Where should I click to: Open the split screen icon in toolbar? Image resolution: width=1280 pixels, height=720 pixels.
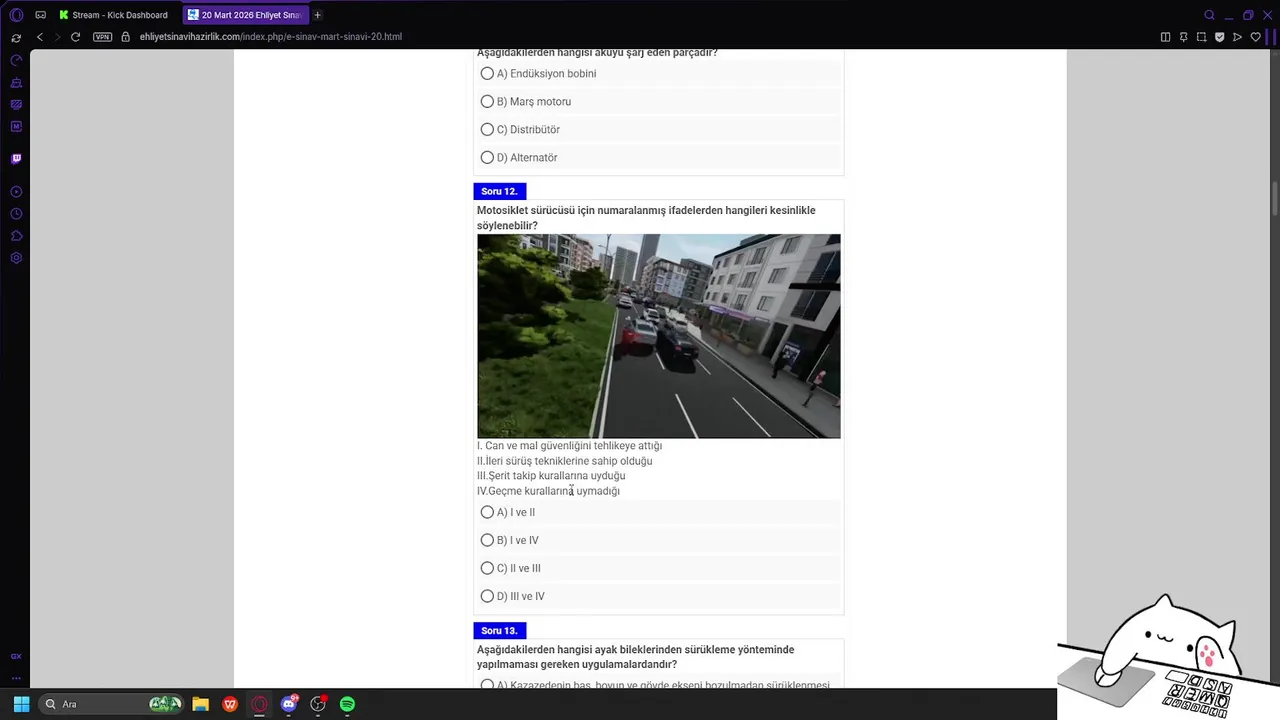(x=1165, y=37)
